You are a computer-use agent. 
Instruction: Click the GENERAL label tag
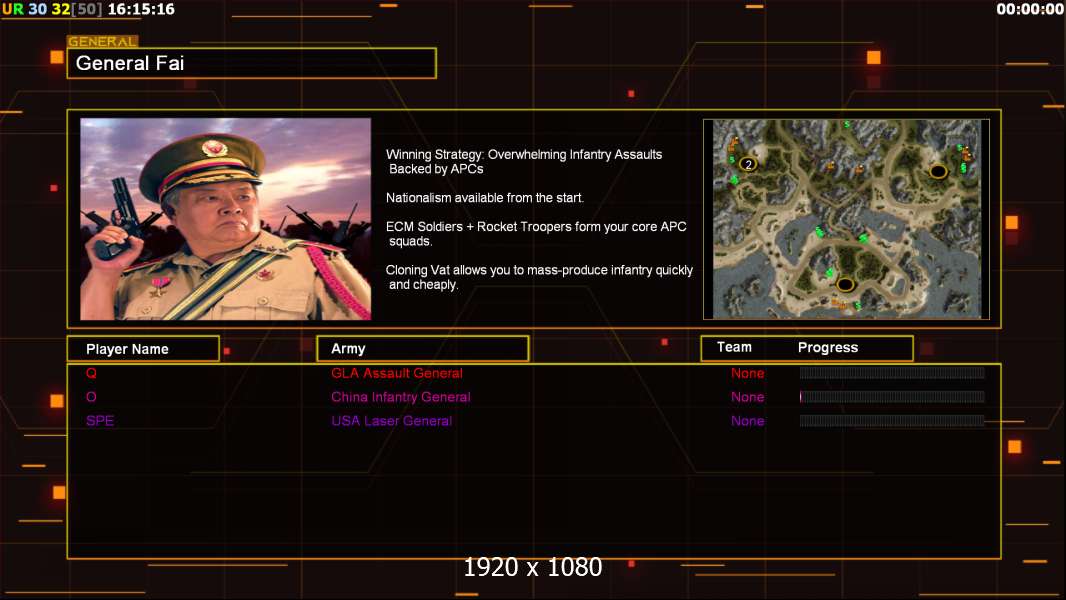103,41
